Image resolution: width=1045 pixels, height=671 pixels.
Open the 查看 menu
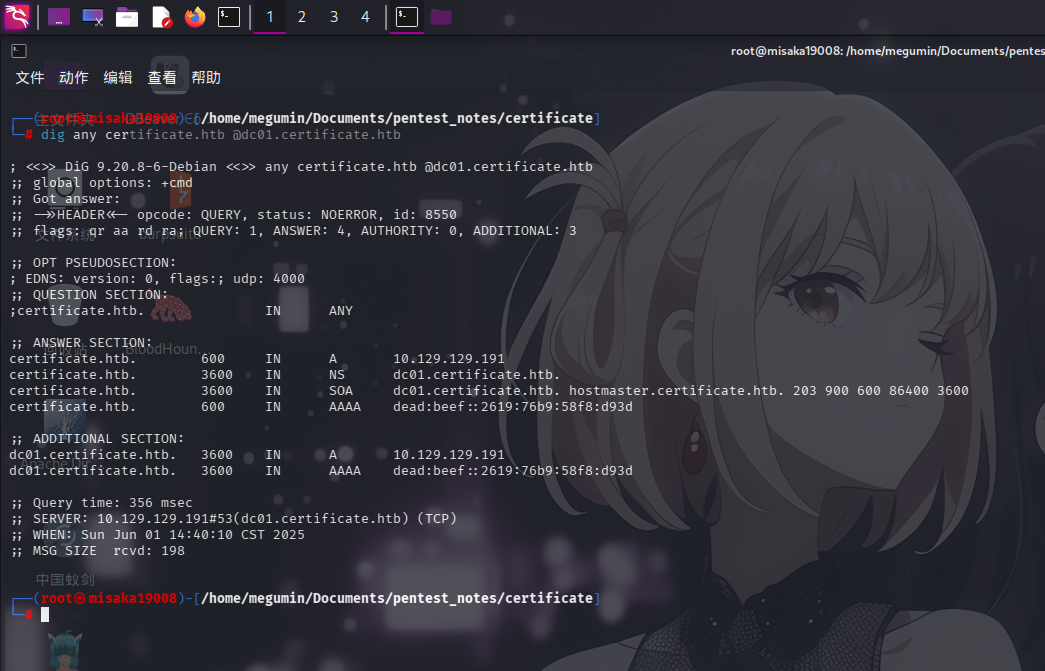click(x=162, y=77)
